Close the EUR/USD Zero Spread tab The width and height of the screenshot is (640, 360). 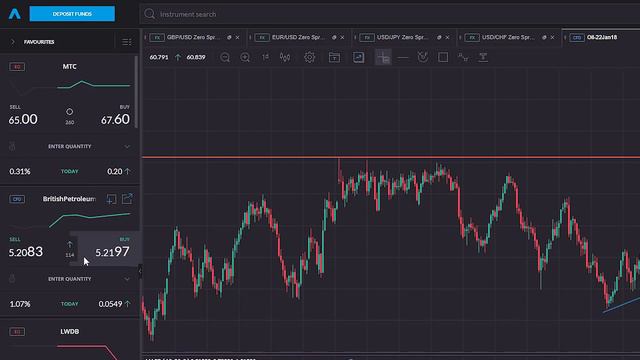342,38
